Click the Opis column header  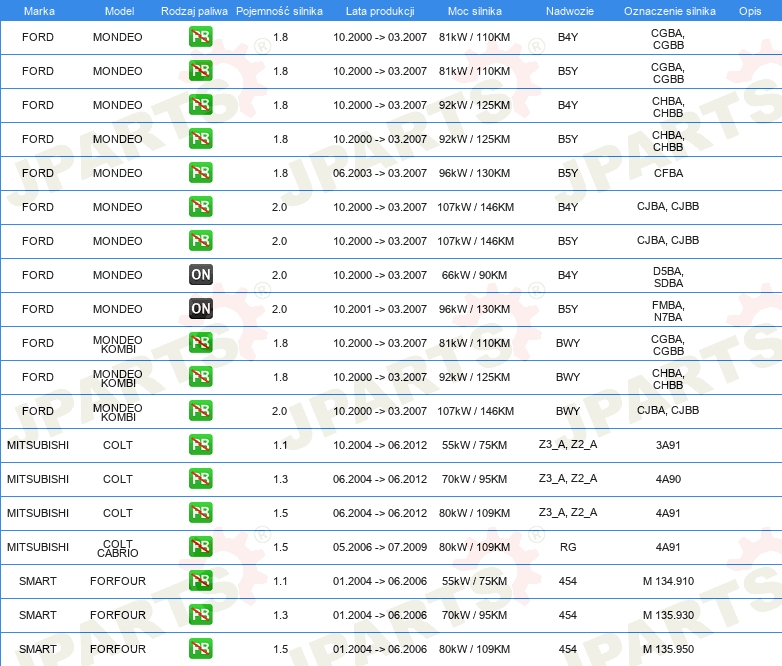749,11
